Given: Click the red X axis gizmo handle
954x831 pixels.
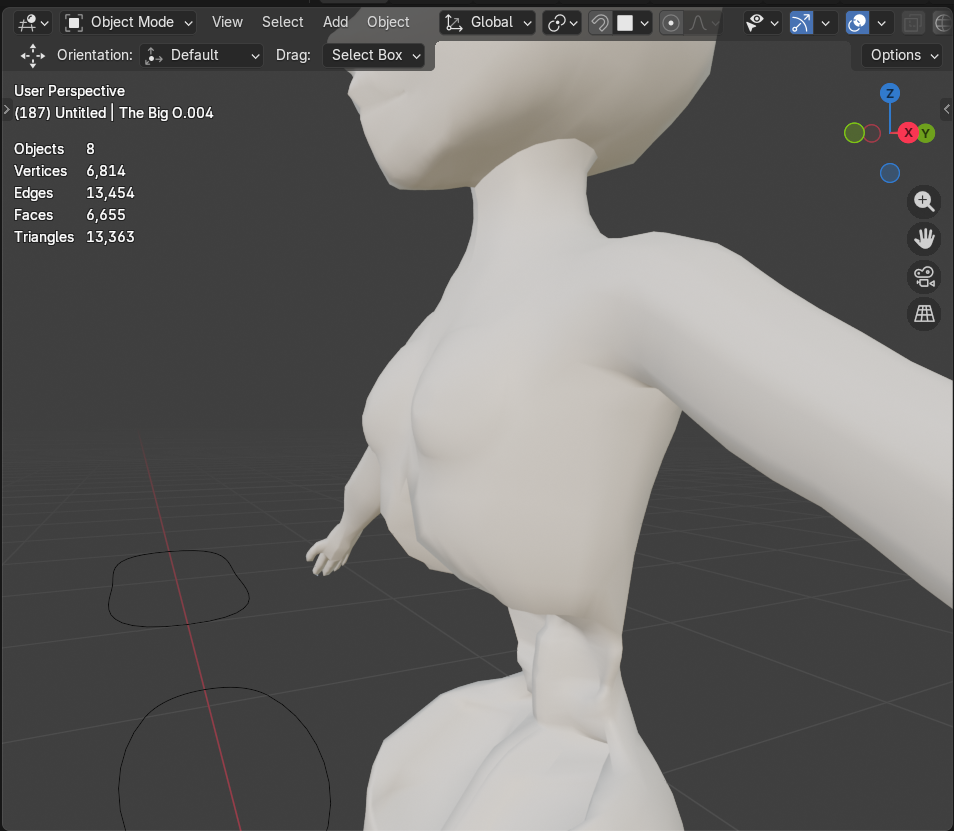Looking at the screenshot, I should pyautogui.click(x=908, y=133).
